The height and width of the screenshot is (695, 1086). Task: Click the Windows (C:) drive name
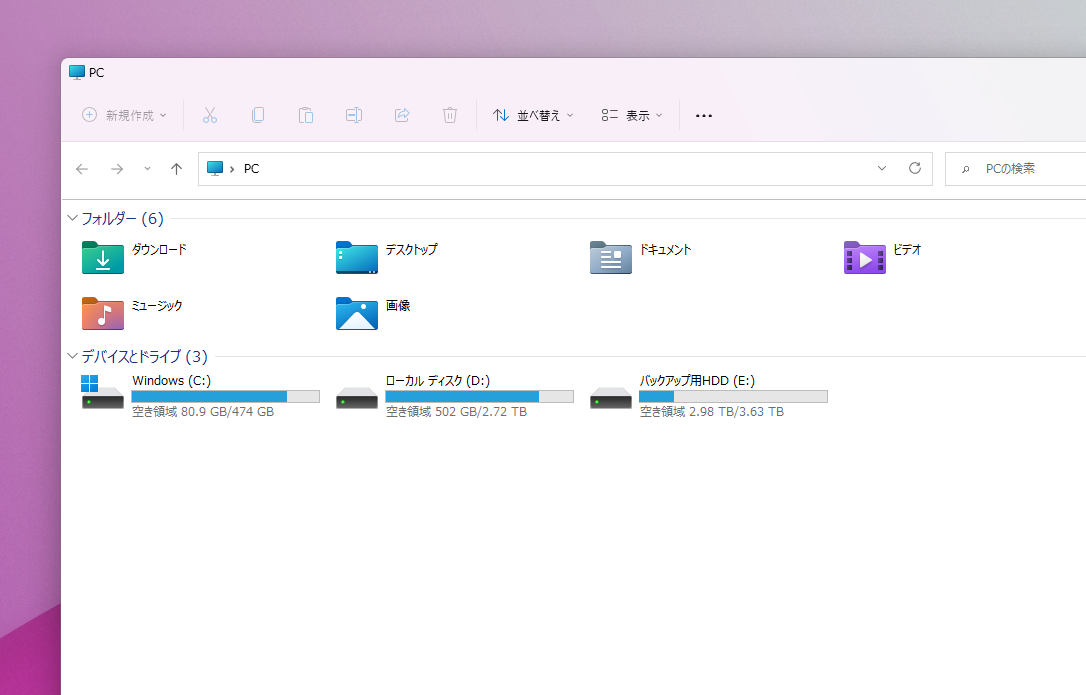[x=172, y=380]
